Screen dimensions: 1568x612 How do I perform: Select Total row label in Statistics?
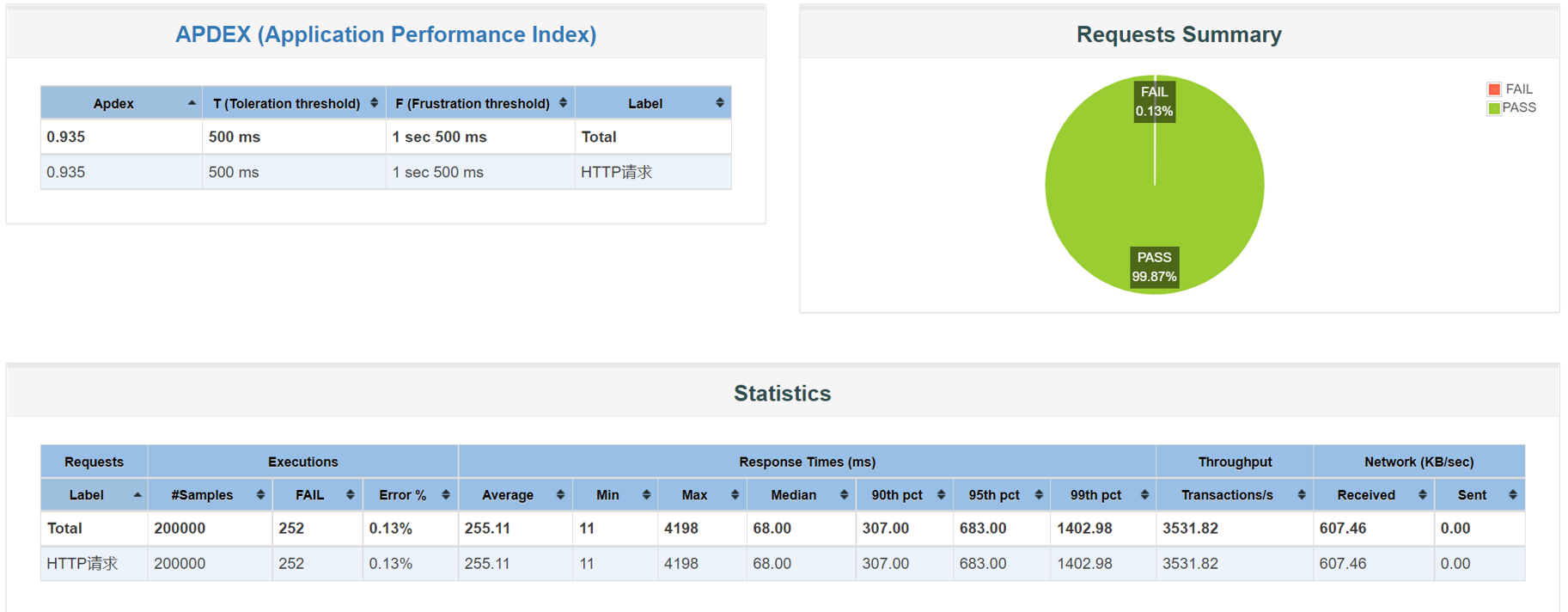point(64,529)
